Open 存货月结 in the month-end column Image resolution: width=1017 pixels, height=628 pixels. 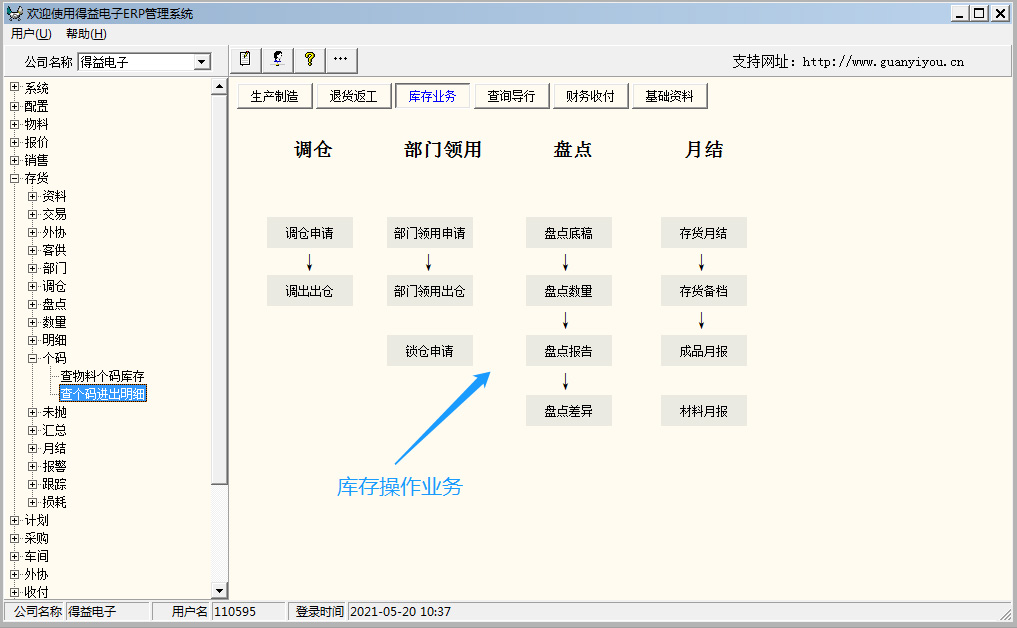[703, 233]
